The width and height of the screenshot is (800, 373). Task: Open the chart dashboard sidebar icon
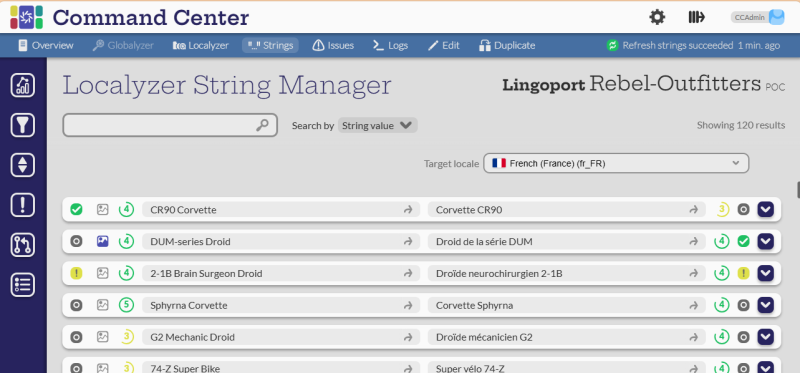click(x=23, y=85)
